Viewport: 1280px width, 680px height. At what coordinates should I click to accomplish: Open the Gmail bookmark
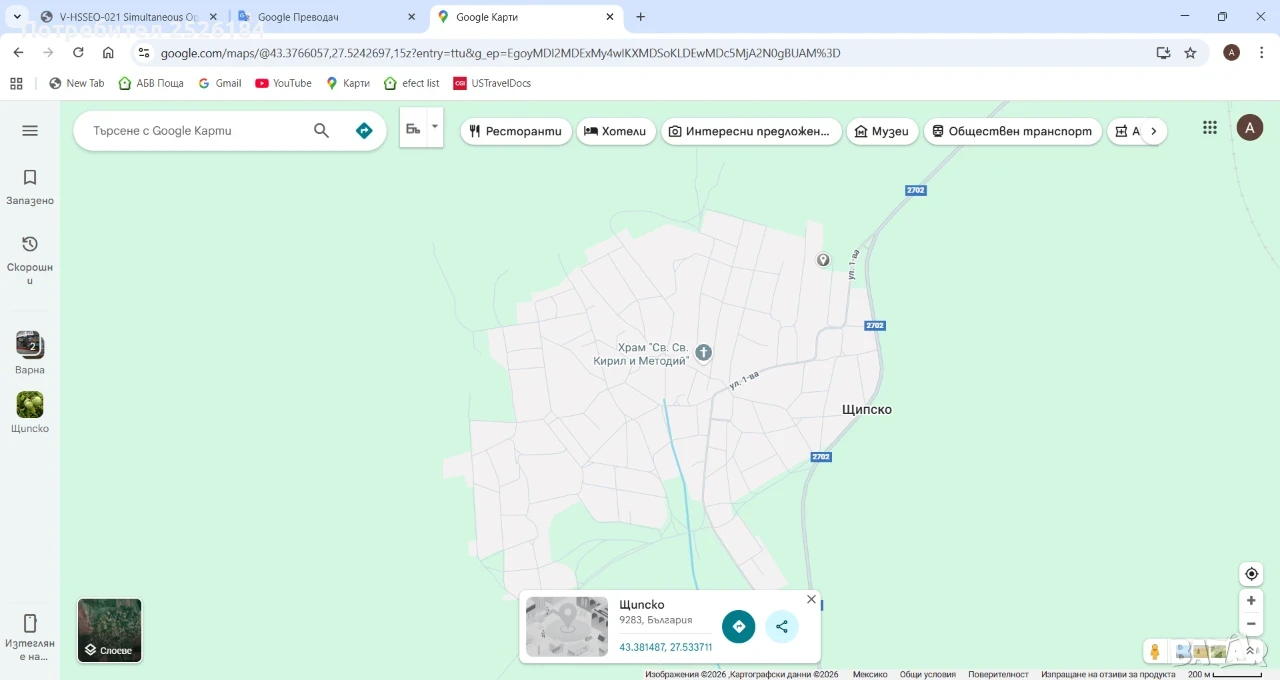tap(220, 83)
